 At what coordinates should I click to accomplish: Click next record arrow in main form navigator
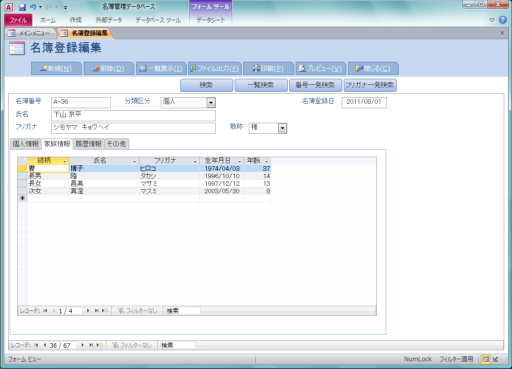tap(82, 345)
